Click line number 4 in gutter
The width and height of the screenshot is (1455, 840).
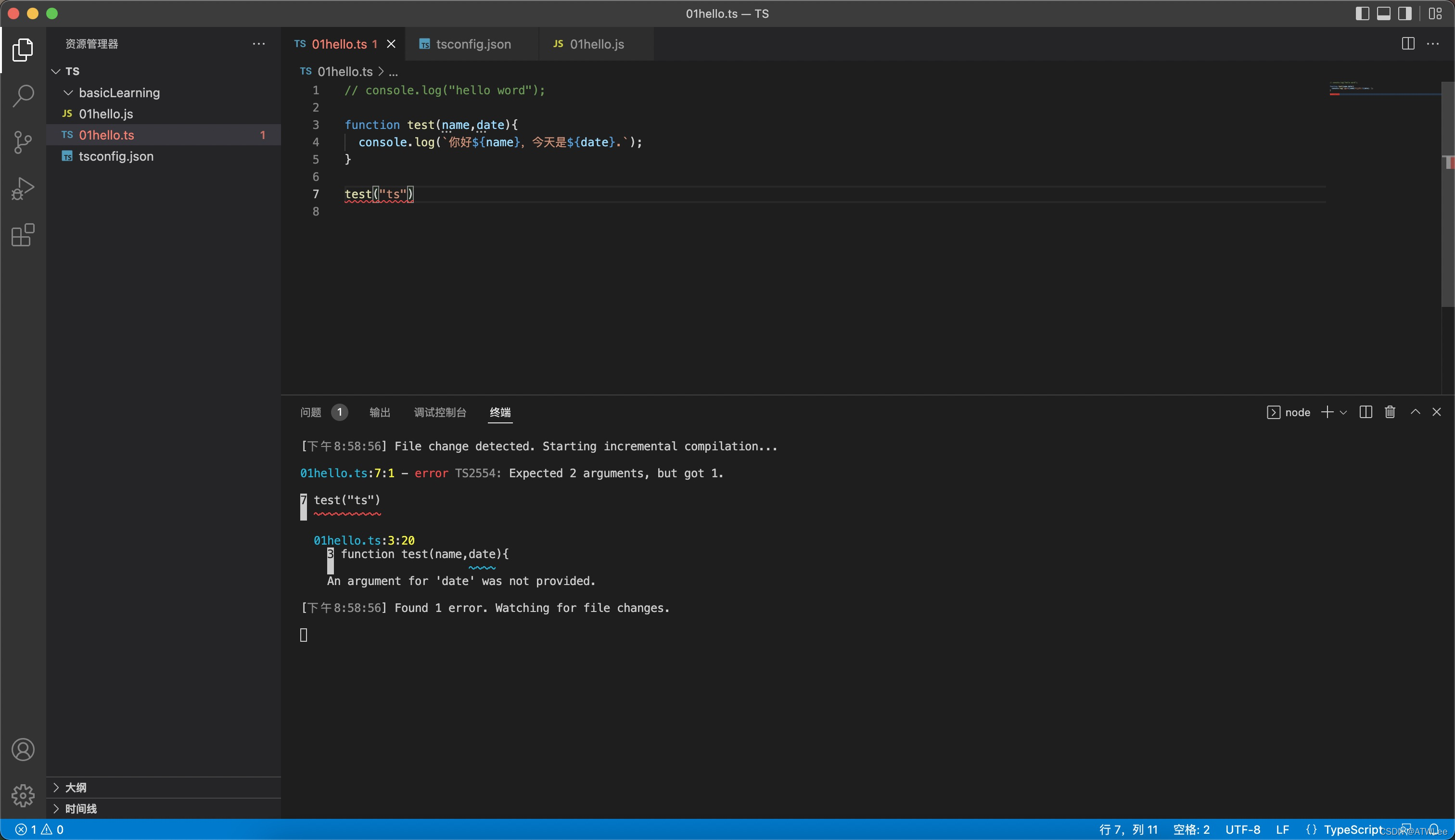coord(316,142)
